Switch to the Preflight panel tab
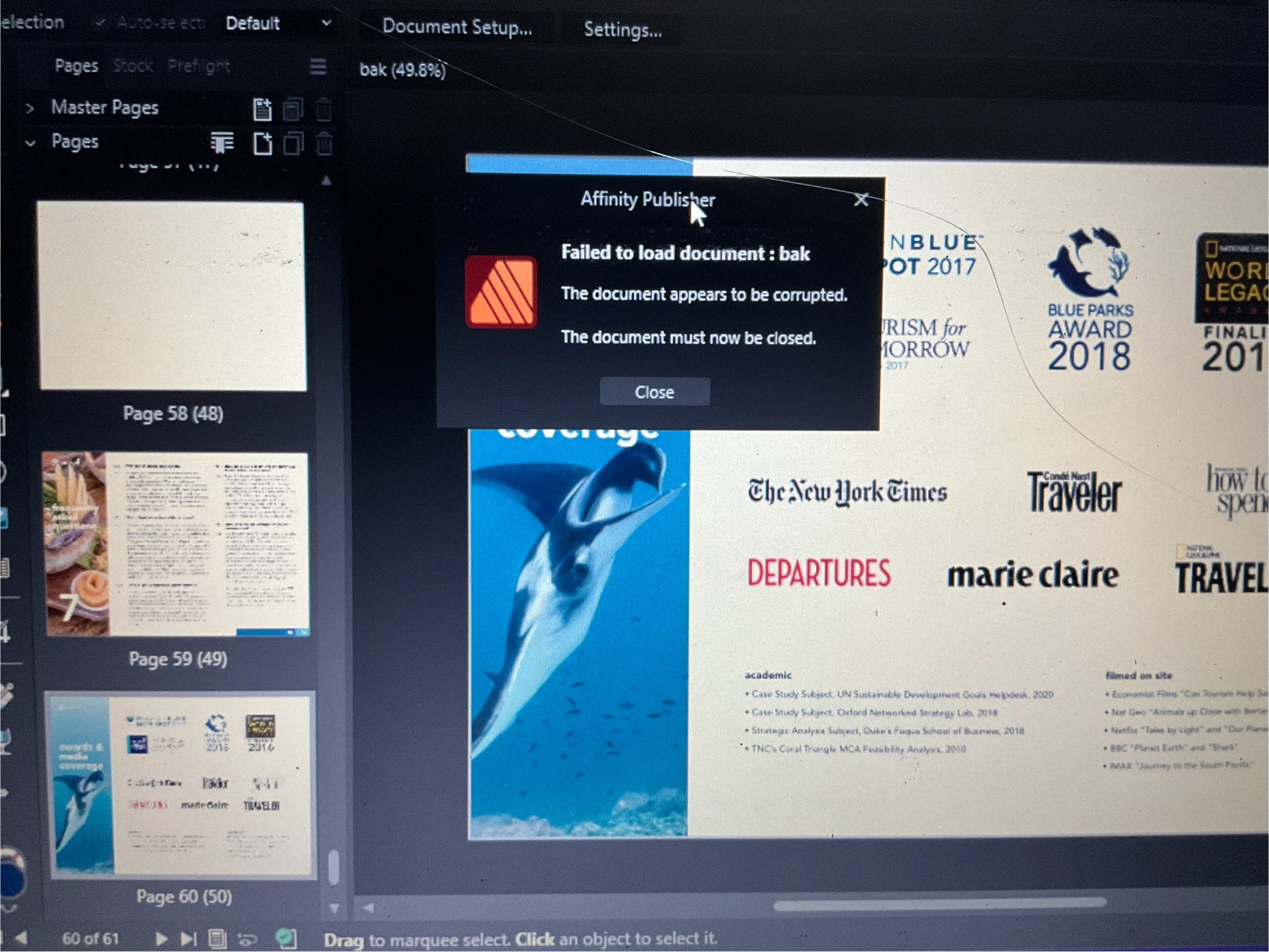 tap(199, 67)
